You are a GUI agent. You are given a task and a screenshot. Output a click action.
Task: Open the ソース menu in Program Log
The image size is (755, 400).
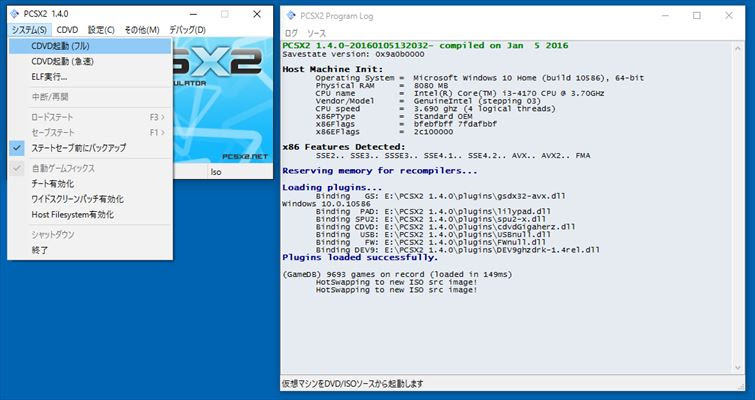point(316,33)
